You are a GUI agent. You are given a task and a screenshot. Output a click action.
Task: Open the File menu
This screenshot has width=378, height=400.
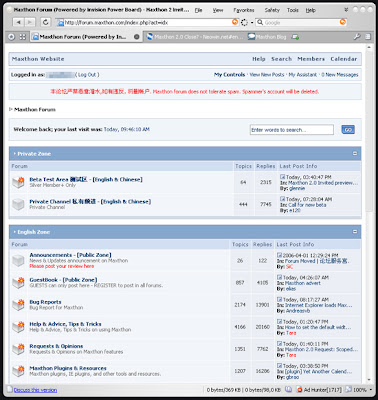tap(198, 10)
